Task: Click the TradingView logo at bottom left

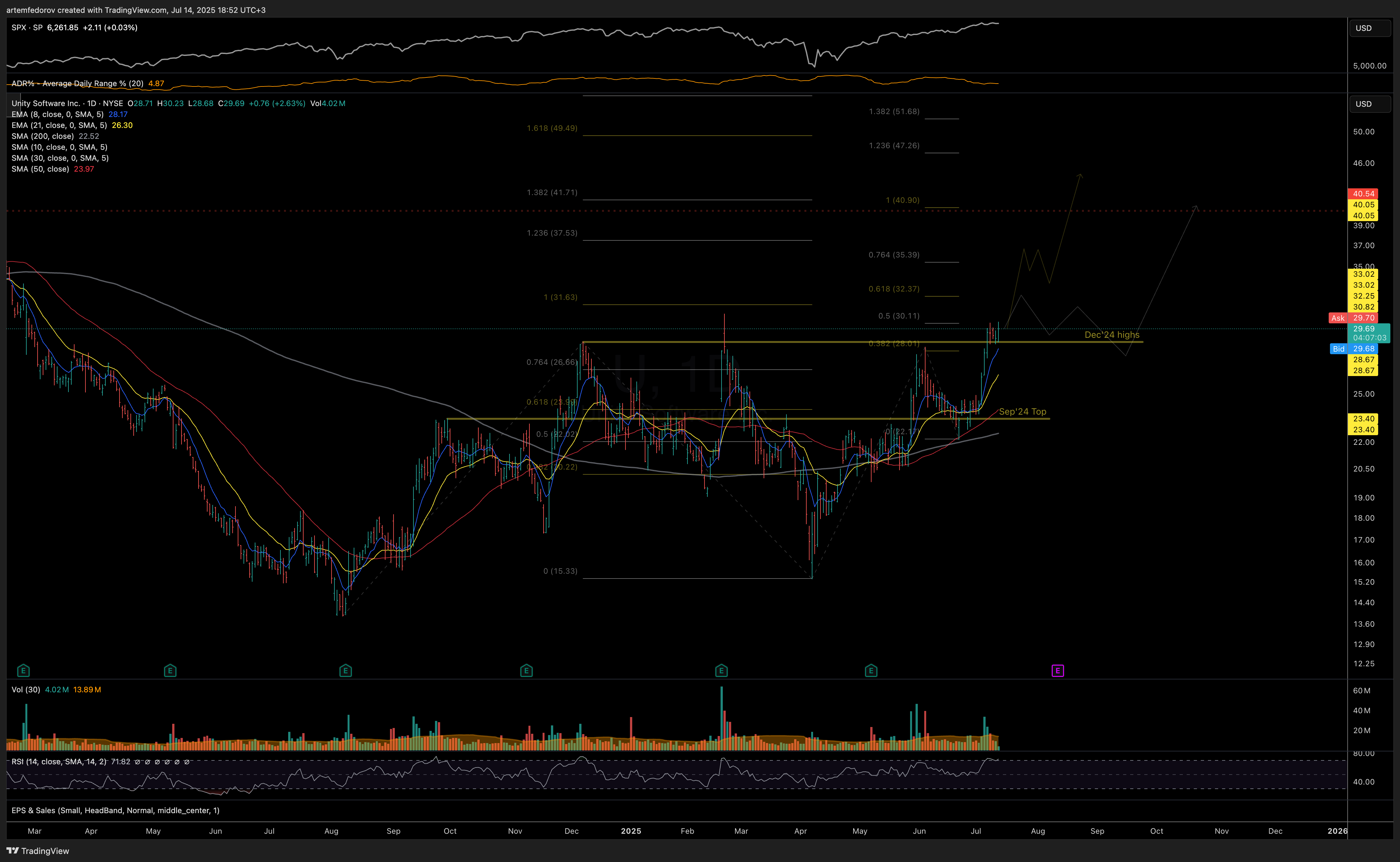Action: pyautogui.click(x=38, y=851)
